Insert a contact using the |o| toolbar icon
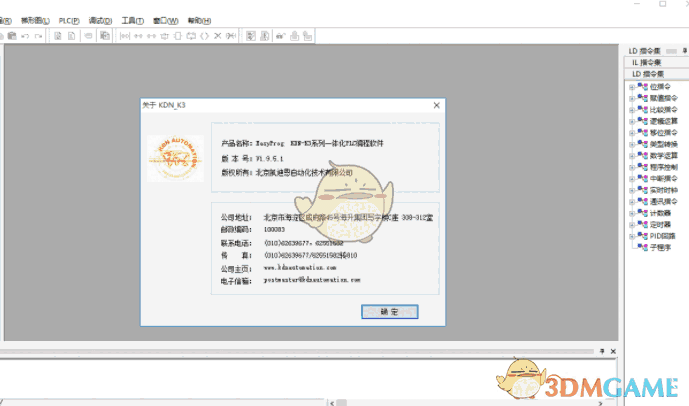 tap(125, 36)
